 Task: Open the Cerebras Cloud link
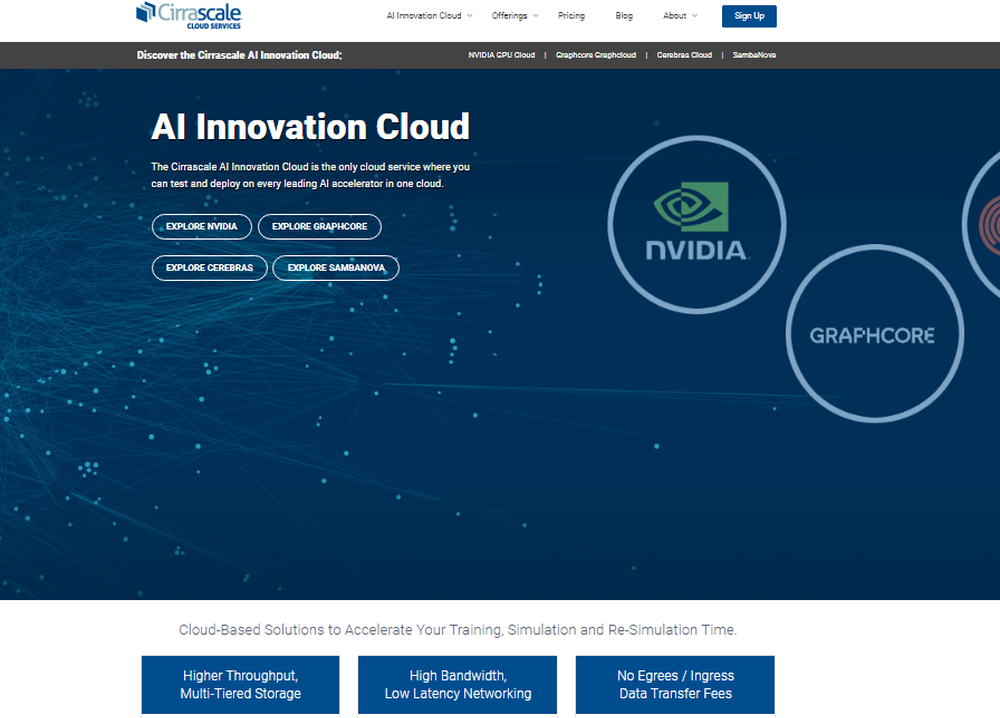(x=684, y=55)
